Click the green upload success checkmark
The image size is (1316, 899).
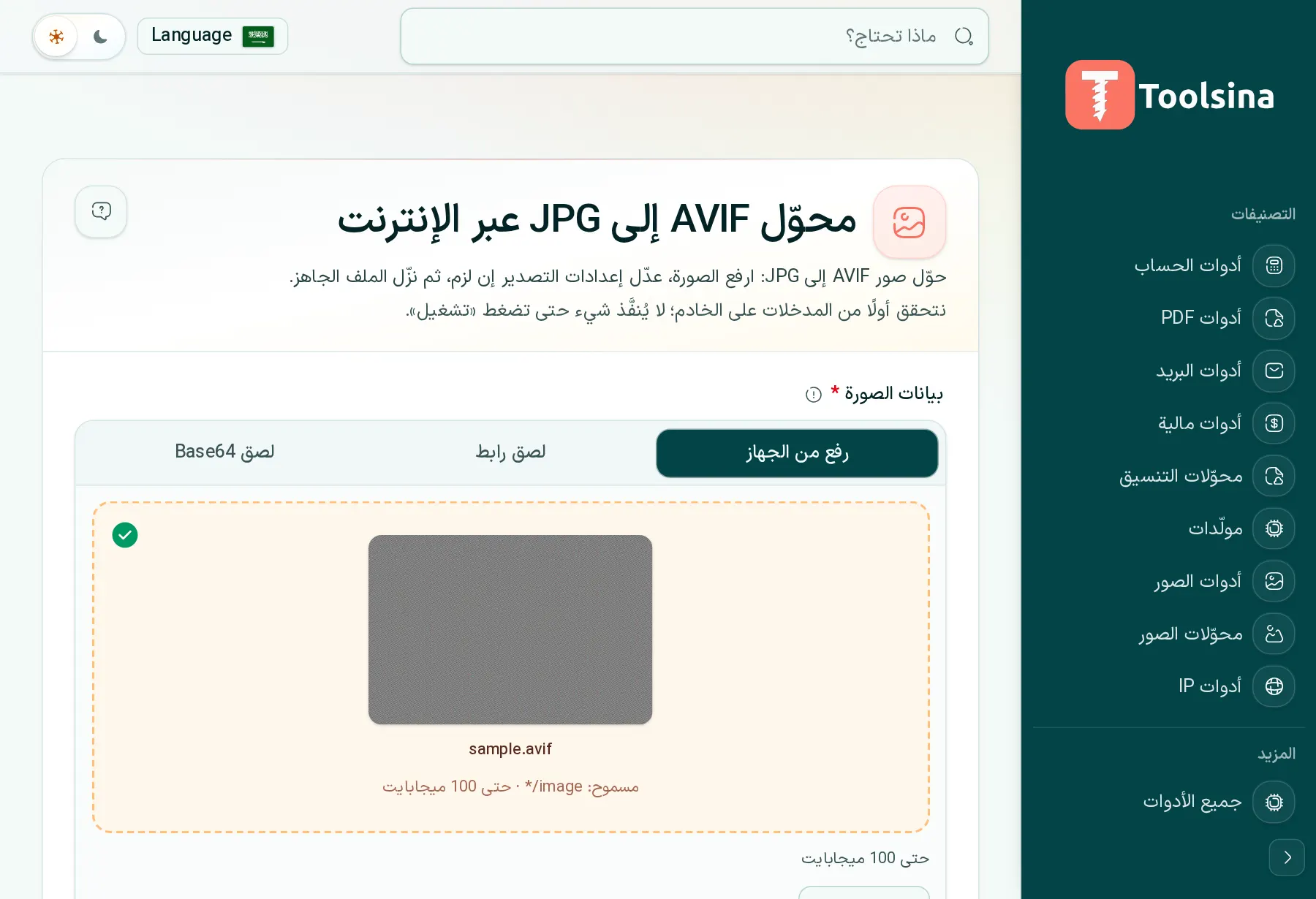[x=125, y=535]
